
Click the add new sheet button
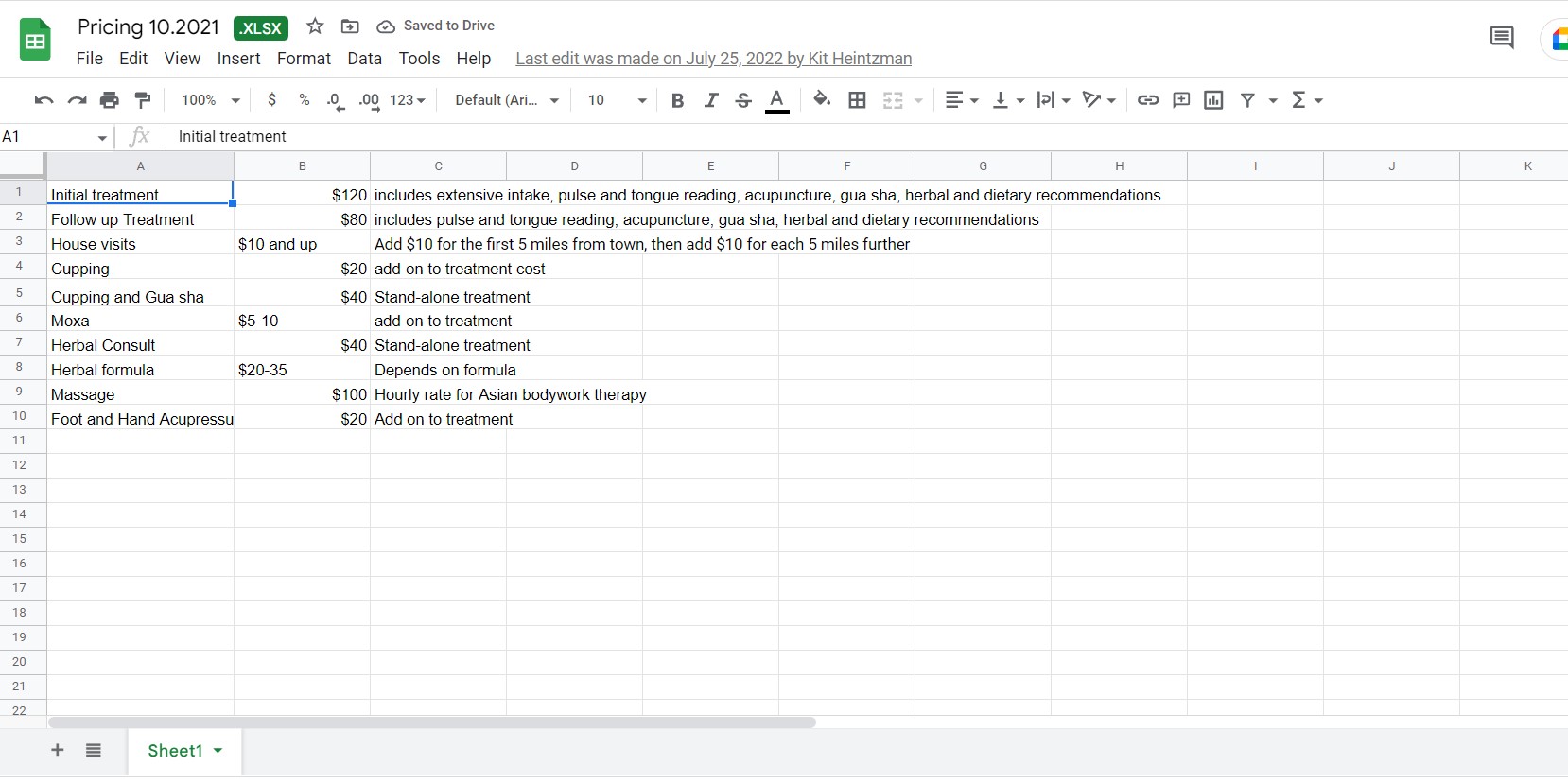[x=58, y=751]
